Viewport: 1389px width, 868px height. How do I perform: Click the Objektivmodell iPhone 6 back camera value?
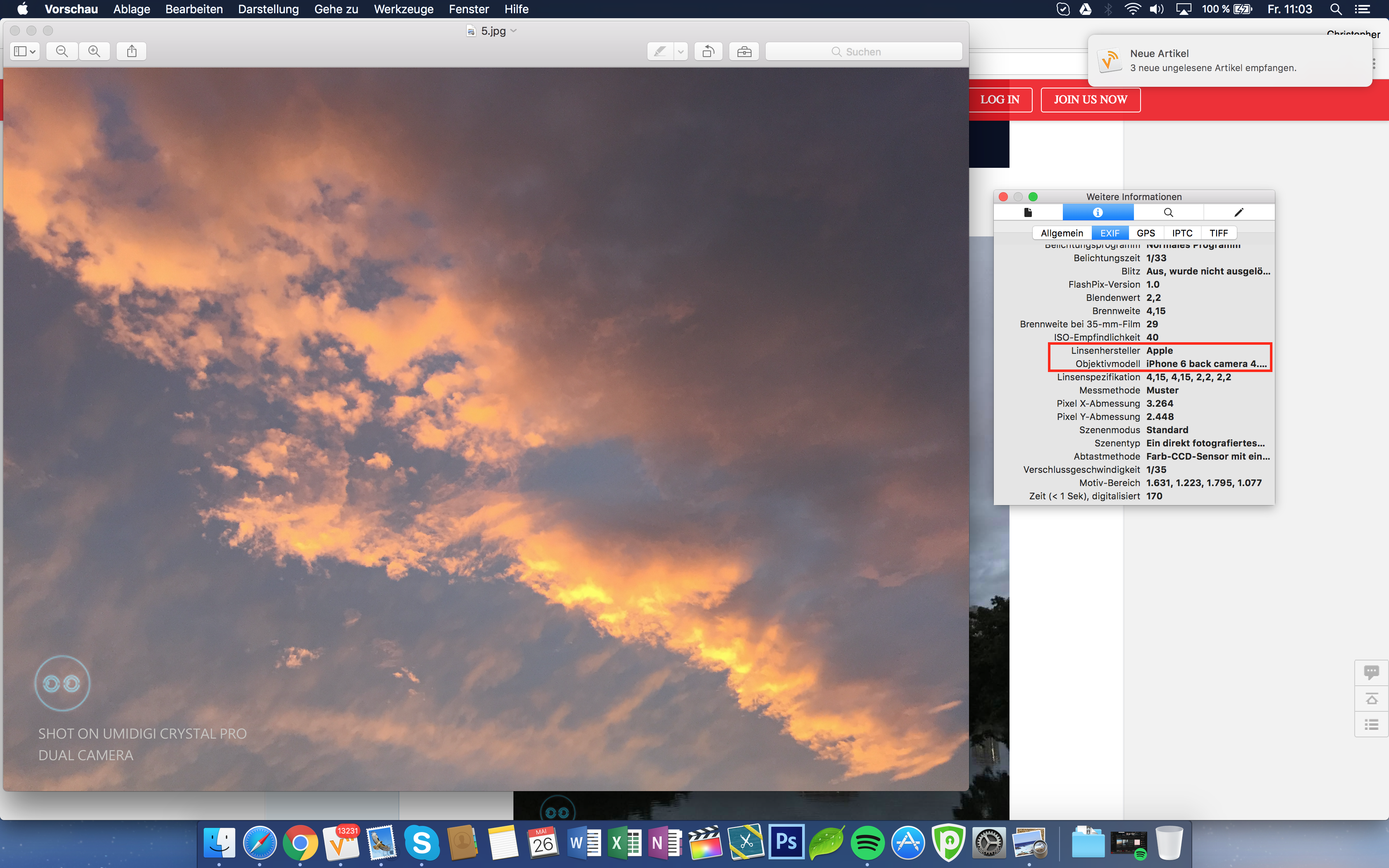(1206, 363)
